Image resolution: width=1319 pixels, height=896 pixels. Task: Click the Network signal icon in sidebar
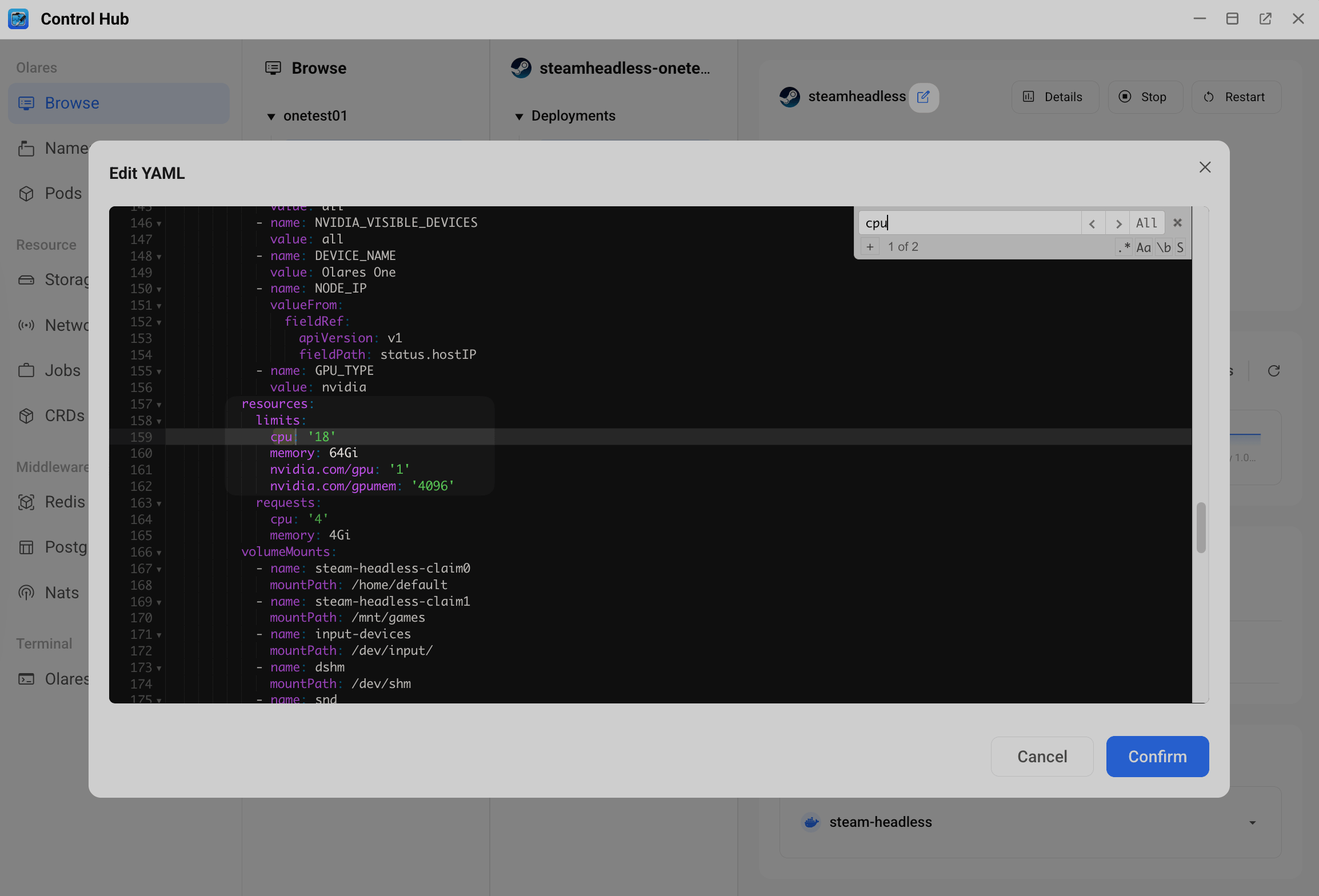pyautogui.click(x=26, y=325)
